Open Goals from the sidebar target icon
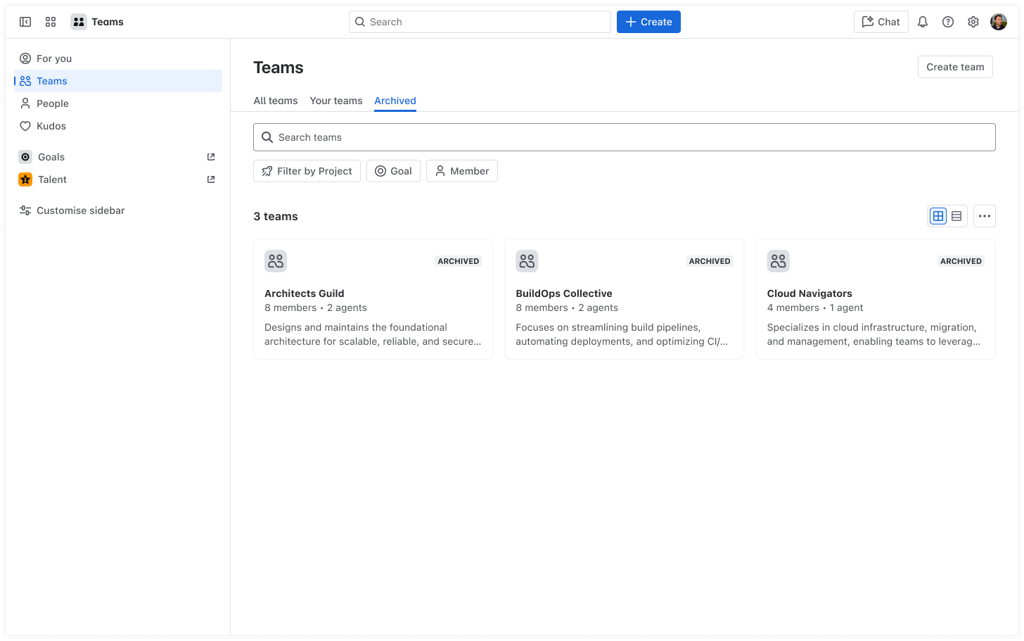Image resolution: width=1024 pixels, height=641 pixels. pos(26,157)
